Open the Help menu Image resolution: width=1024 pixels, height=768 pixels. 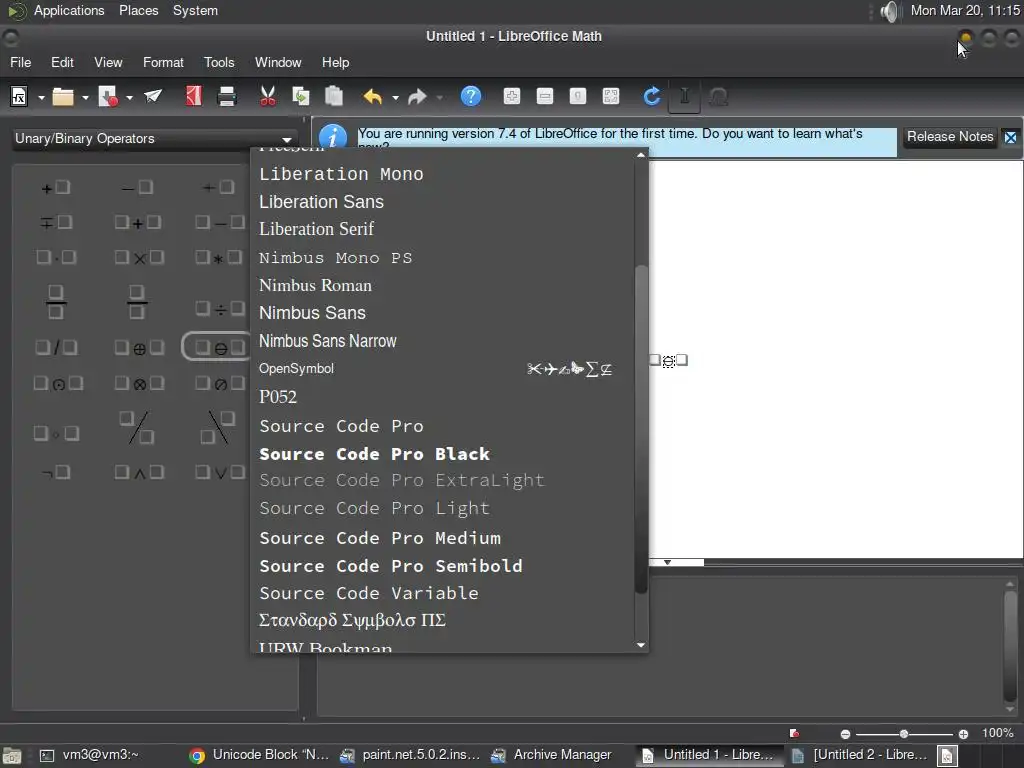336,62
